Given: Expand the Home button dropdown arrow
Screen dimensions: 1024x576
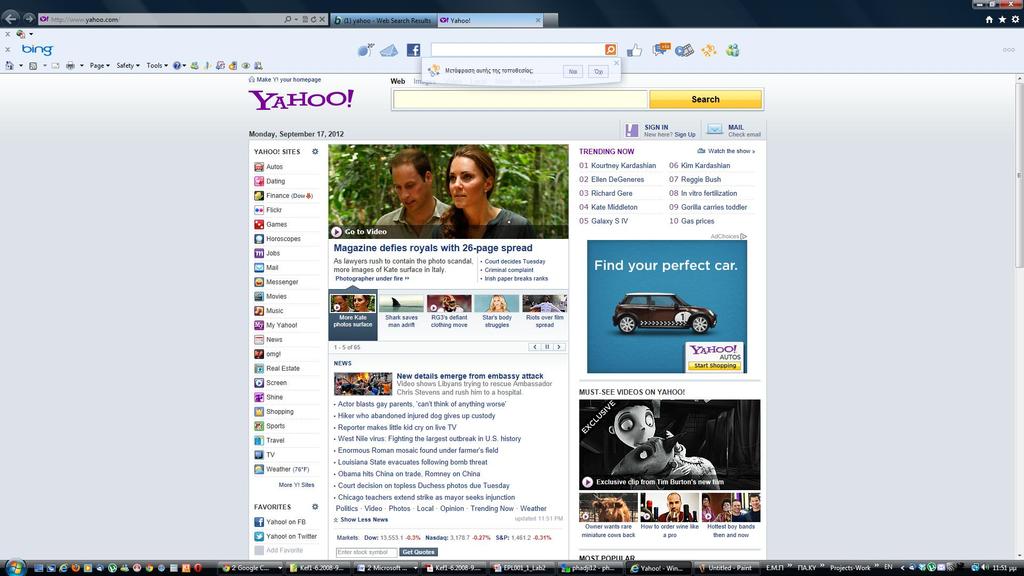Looking at the screenshot, I should point(21,65).
